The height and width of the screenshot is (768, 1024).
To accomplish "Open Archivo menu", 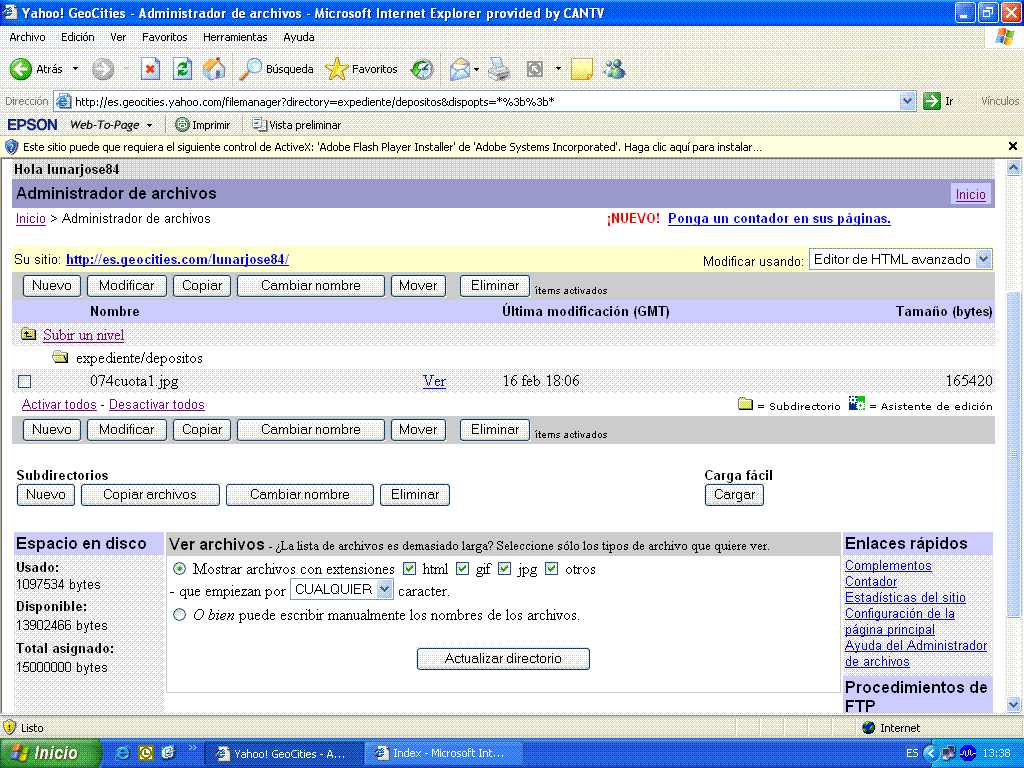I will click(27, 37).
